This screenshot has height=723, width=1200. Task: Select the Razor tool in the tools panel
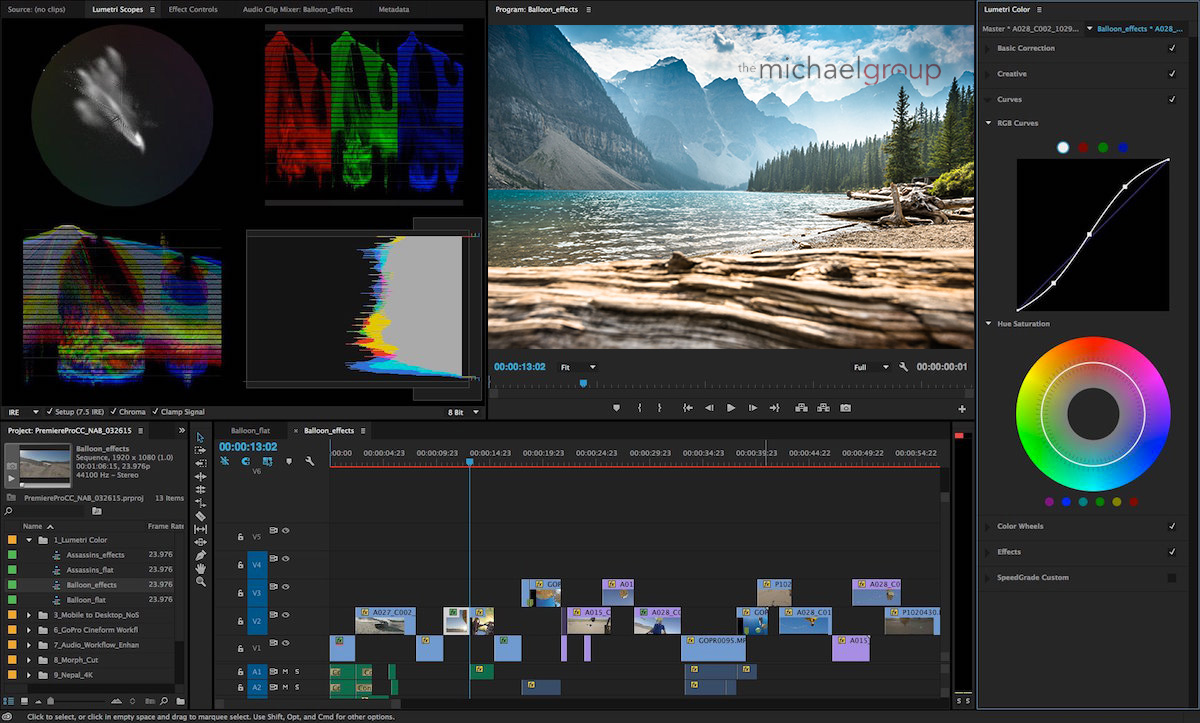pos(200,516)
